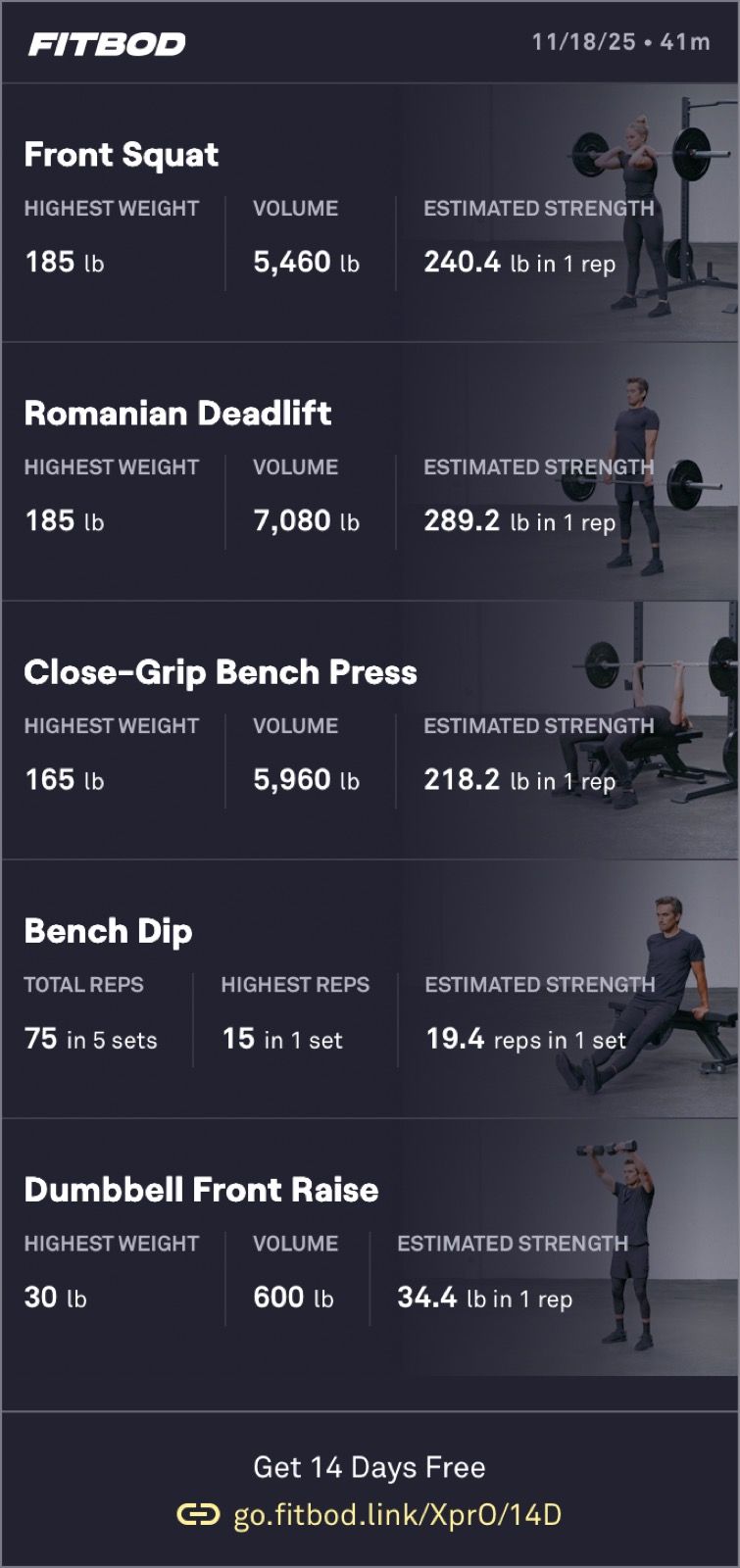Select the Front Squat Estimated Strength value

[x=518, y=262]
